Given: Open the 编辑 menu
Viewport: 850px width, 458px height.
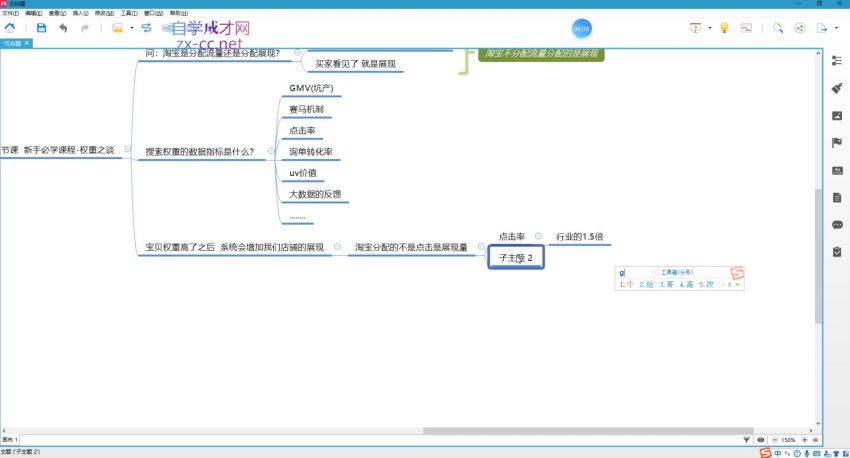Looking at the screenshot, I should [34, 13].
